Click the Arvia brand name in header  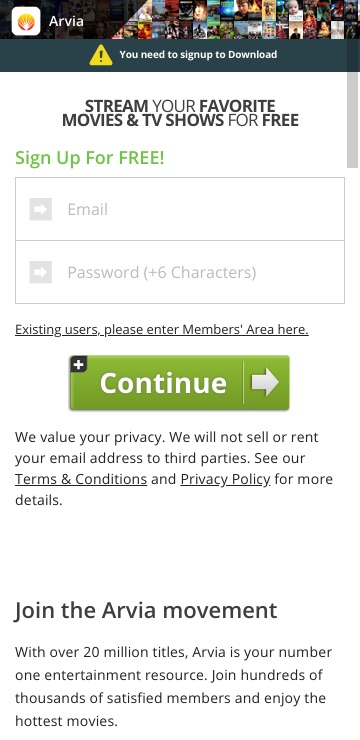pos(66,21)
